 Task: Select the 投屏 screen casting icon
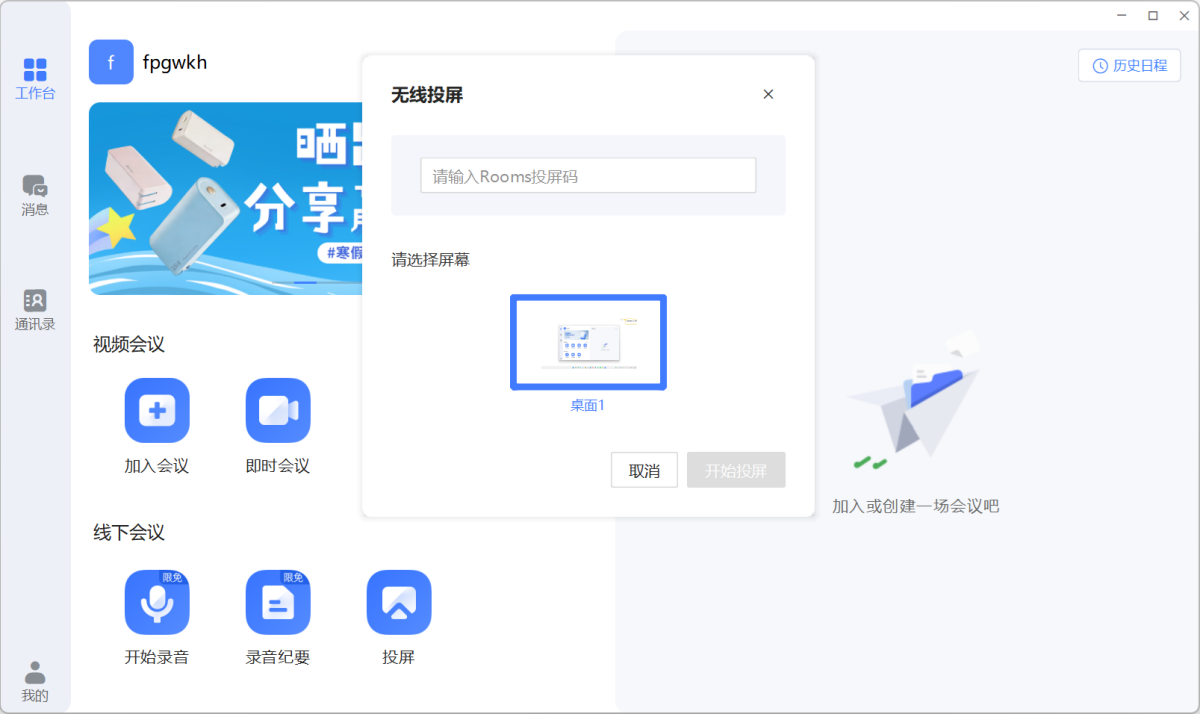click(x=398, y=602)
